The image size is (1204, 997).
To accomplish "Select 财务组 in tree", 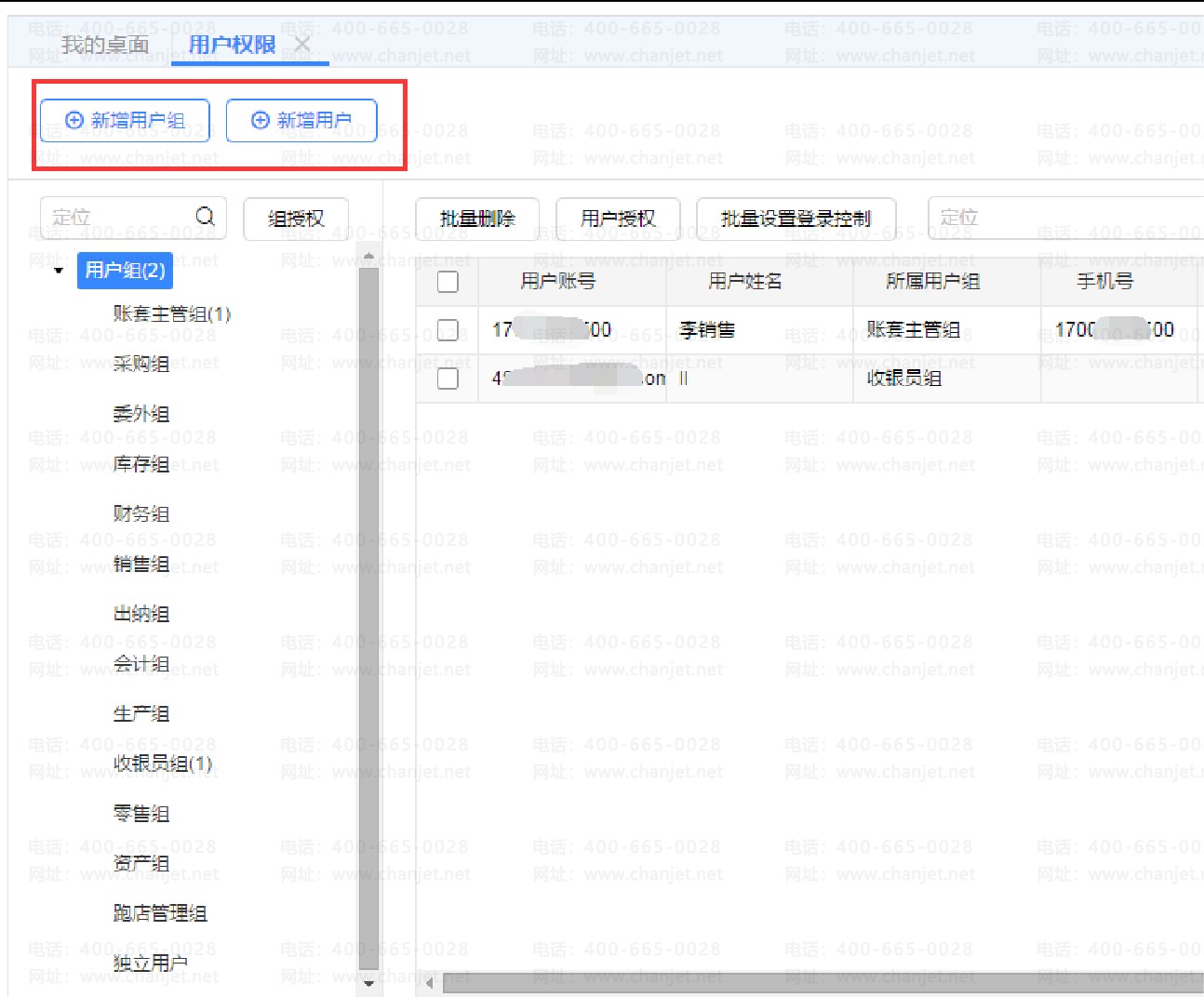I will pyautogui.click(x=141, y=513).
